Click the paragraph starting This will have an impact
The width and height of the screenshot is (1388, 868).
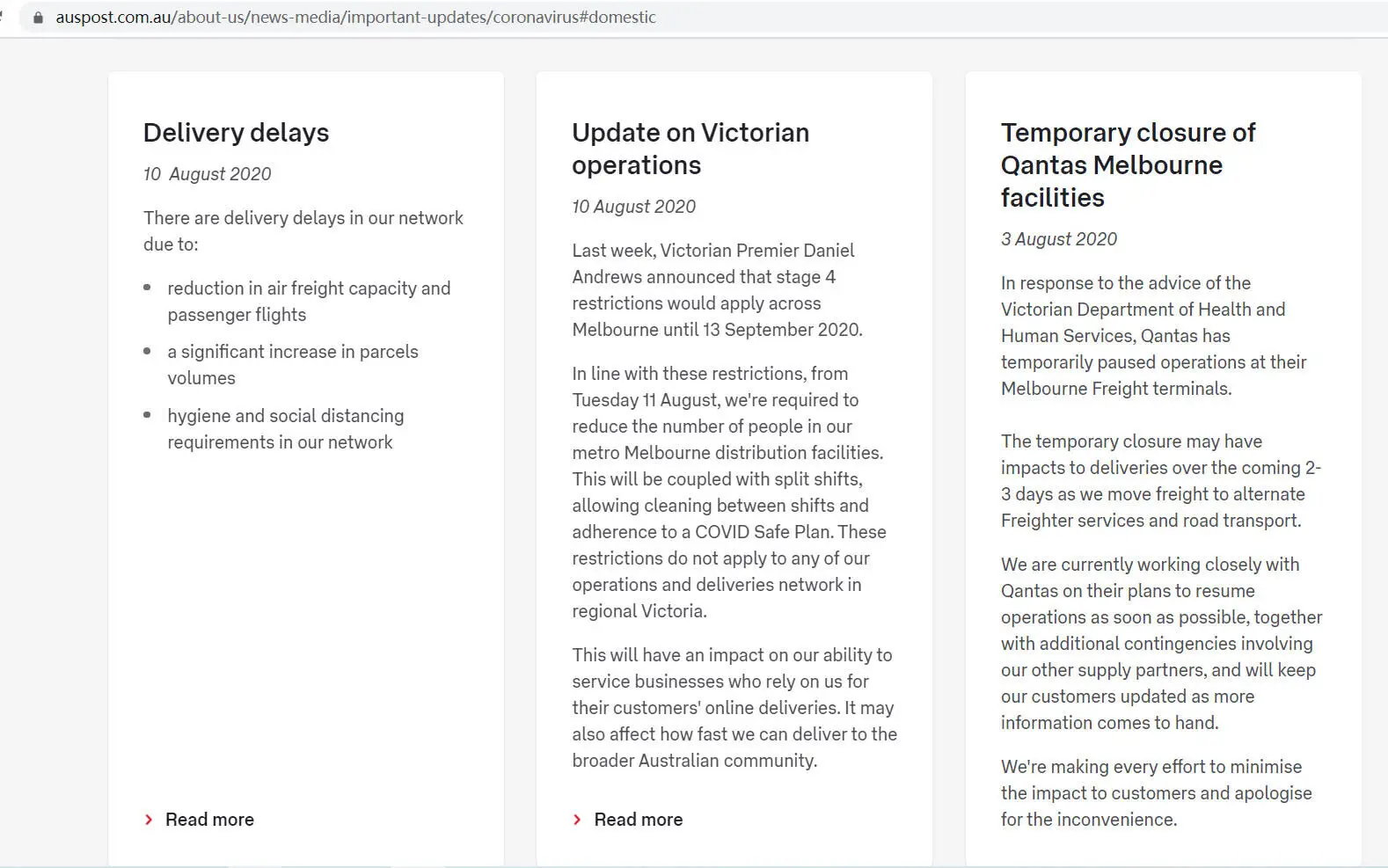pyautogui.click(x=734, y=708)
